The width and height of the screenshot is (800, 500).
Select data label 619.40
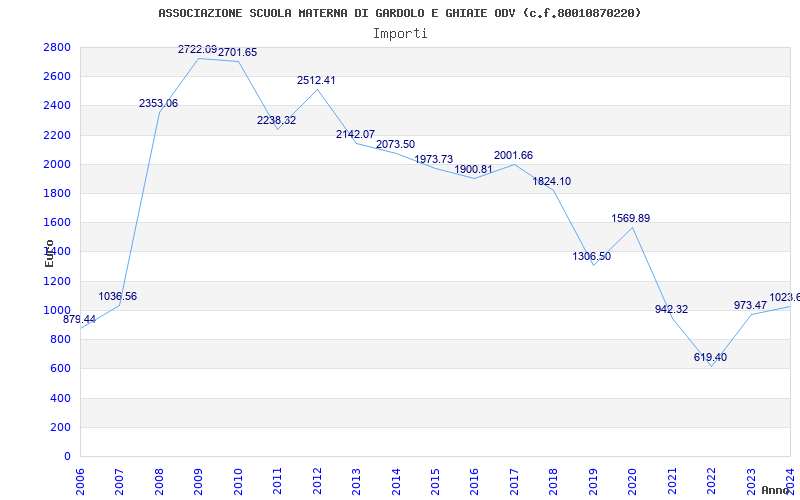point(710,358)
